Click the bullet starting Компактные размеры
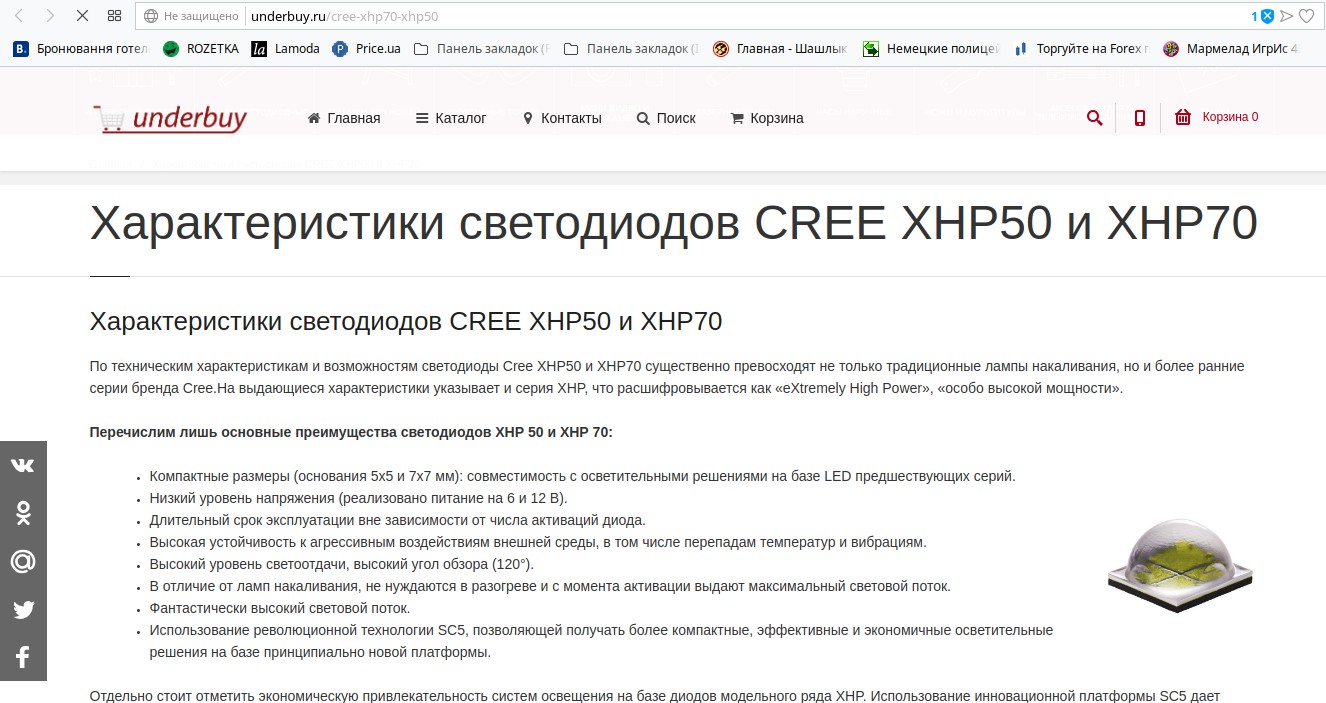The height and width of the screenshot is (703, 1326). [582, 476]
